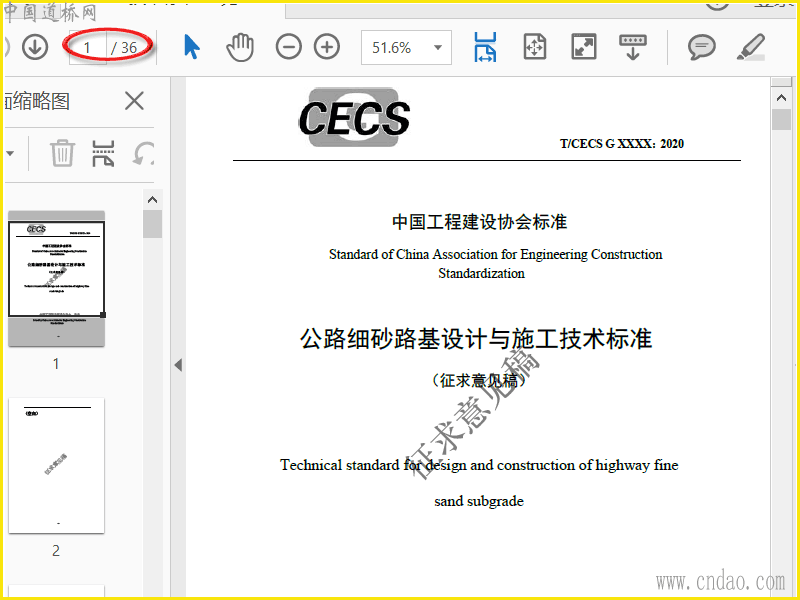Click the page 1 label under thumbnail

coord(56,364)
